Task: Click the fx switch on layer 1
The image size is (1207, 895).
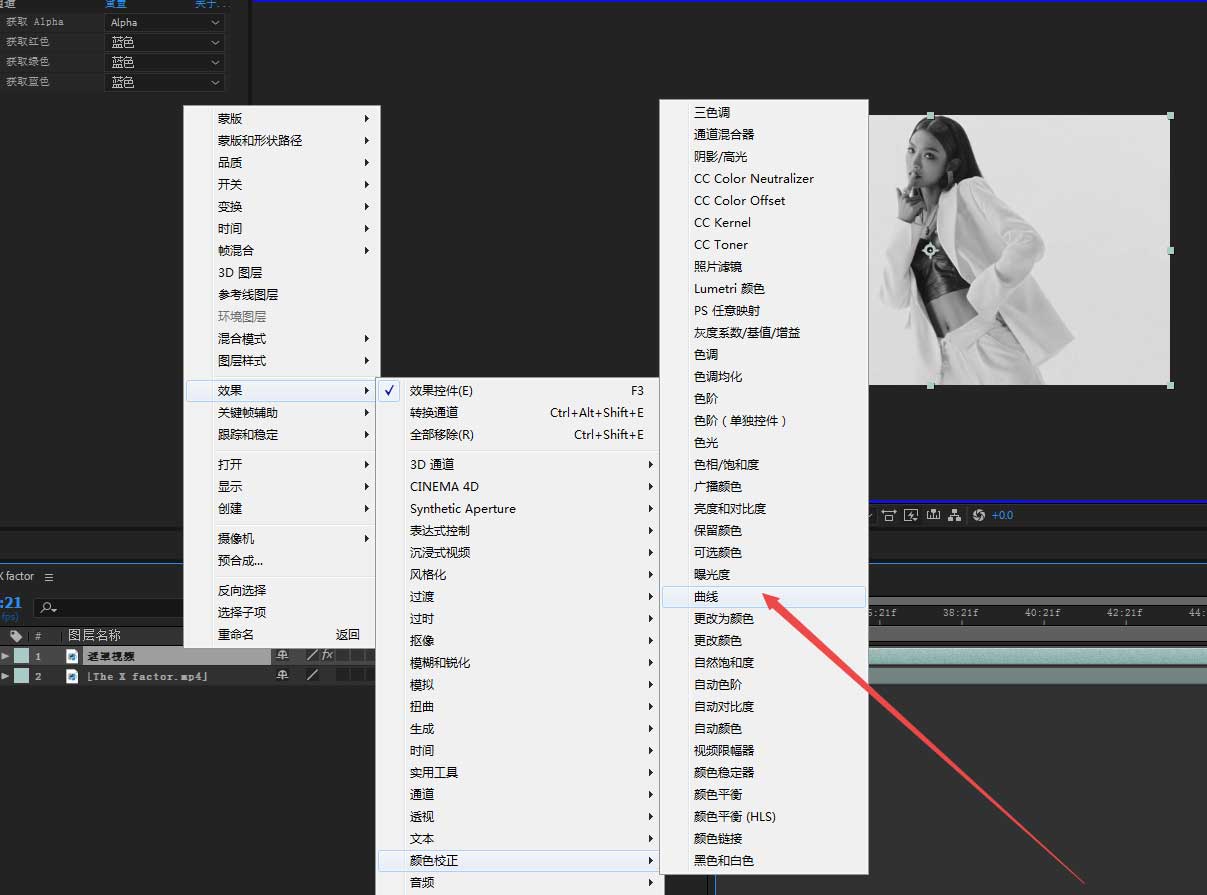Action: [x=327, y=656]
